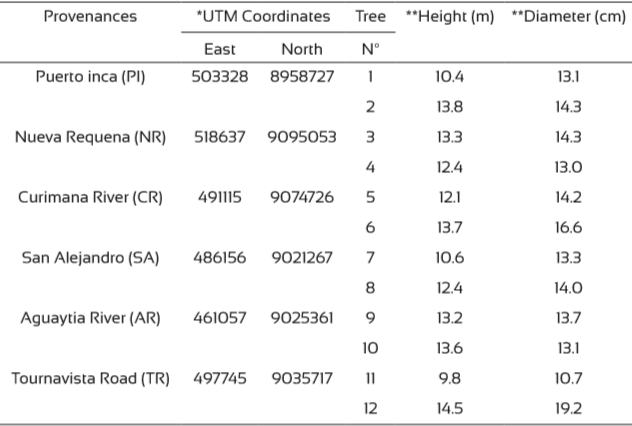Click the San Alejandro (SA) provenance
632x426 pixels.
[90, 257]
